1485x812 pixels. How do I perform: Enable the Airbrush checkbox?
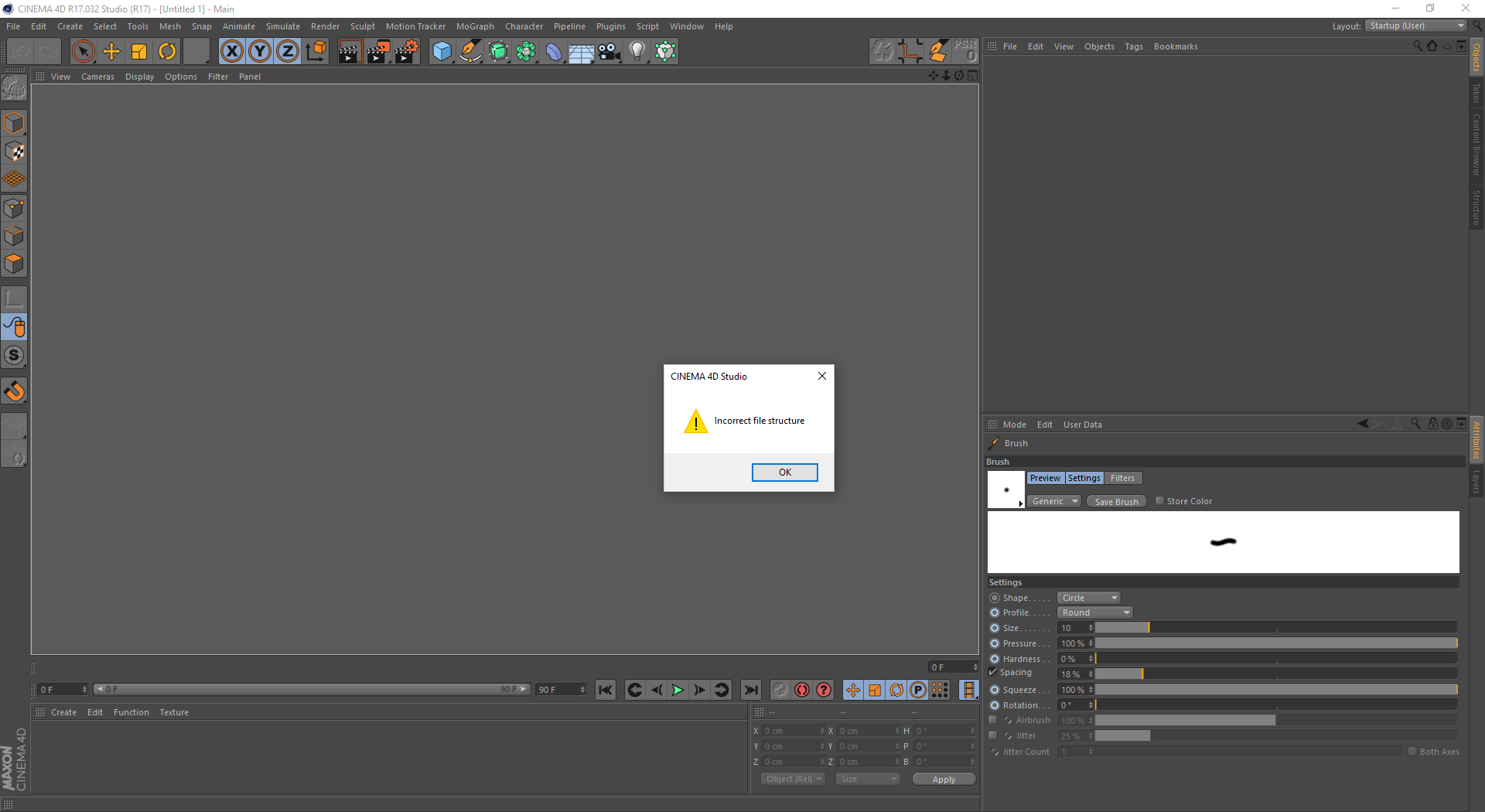point(993,720)
